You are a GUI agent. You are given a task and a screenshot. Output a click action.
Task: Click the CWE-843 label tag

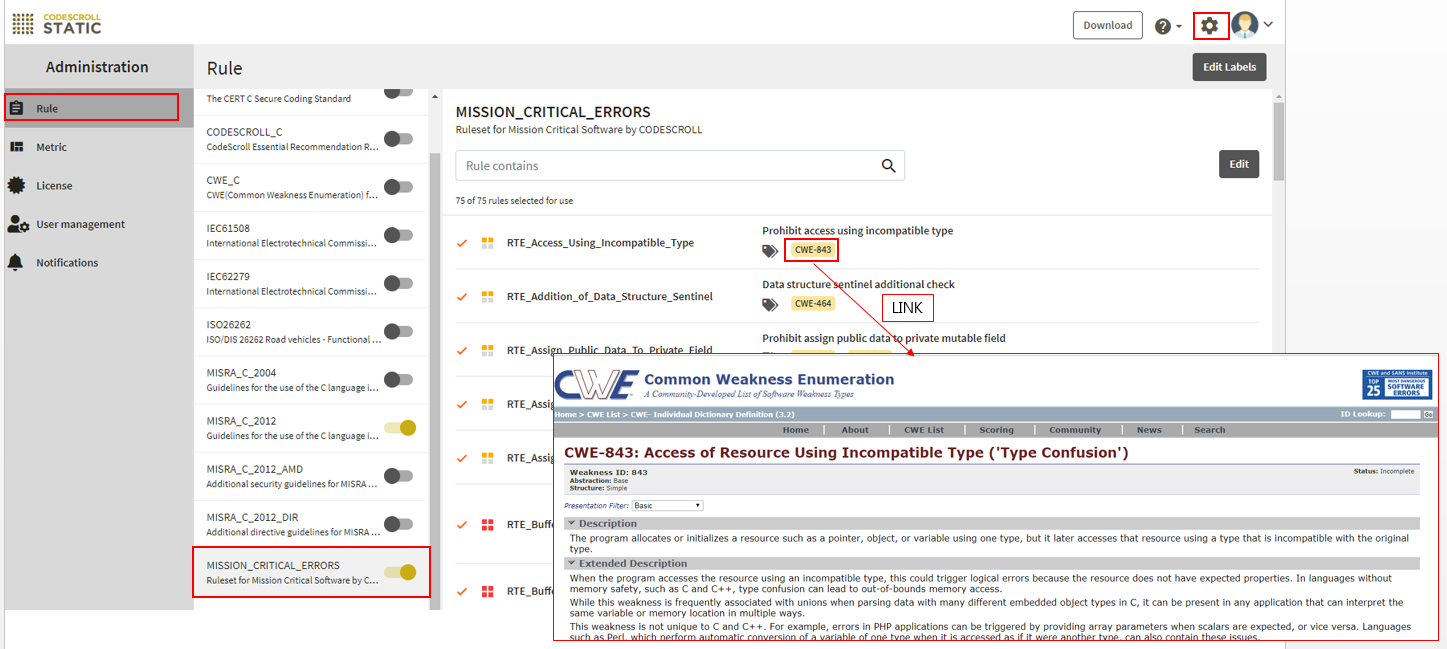click(812, 250)
